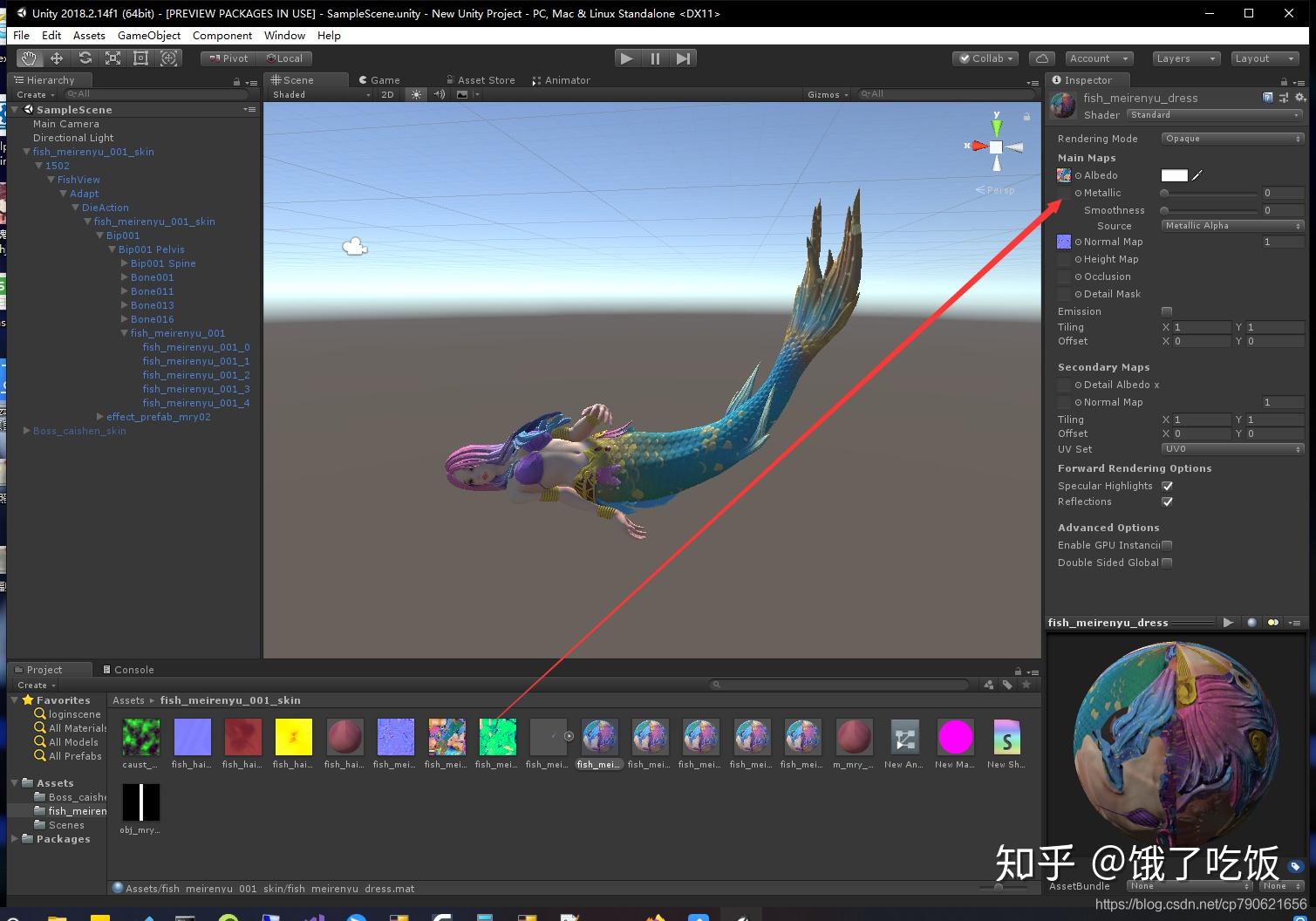Open the Rendering Mode dropdown
1316x921 pixels.
tap(1231, 138)
